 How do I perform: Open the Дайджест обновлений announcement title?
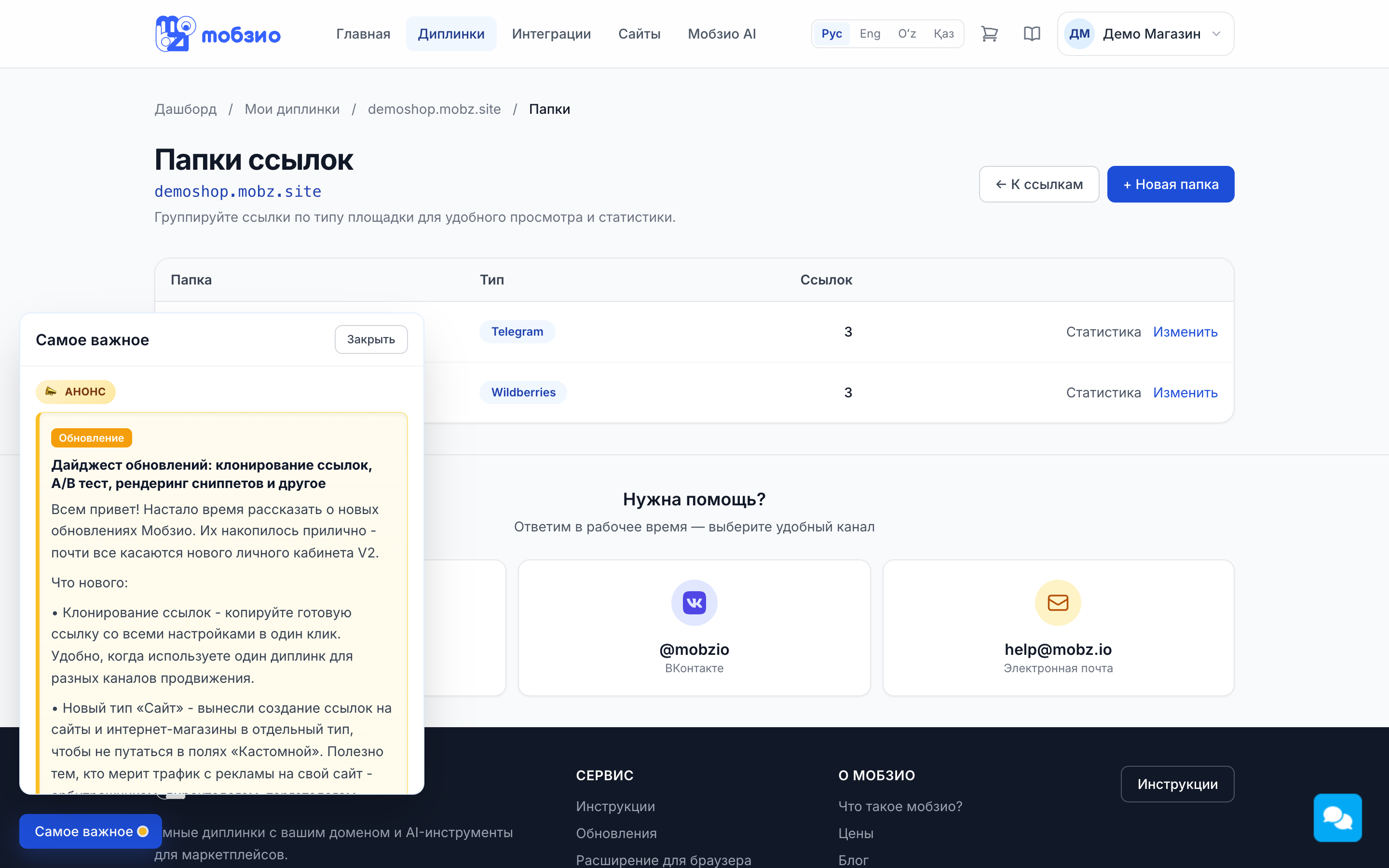pos(212,474)
